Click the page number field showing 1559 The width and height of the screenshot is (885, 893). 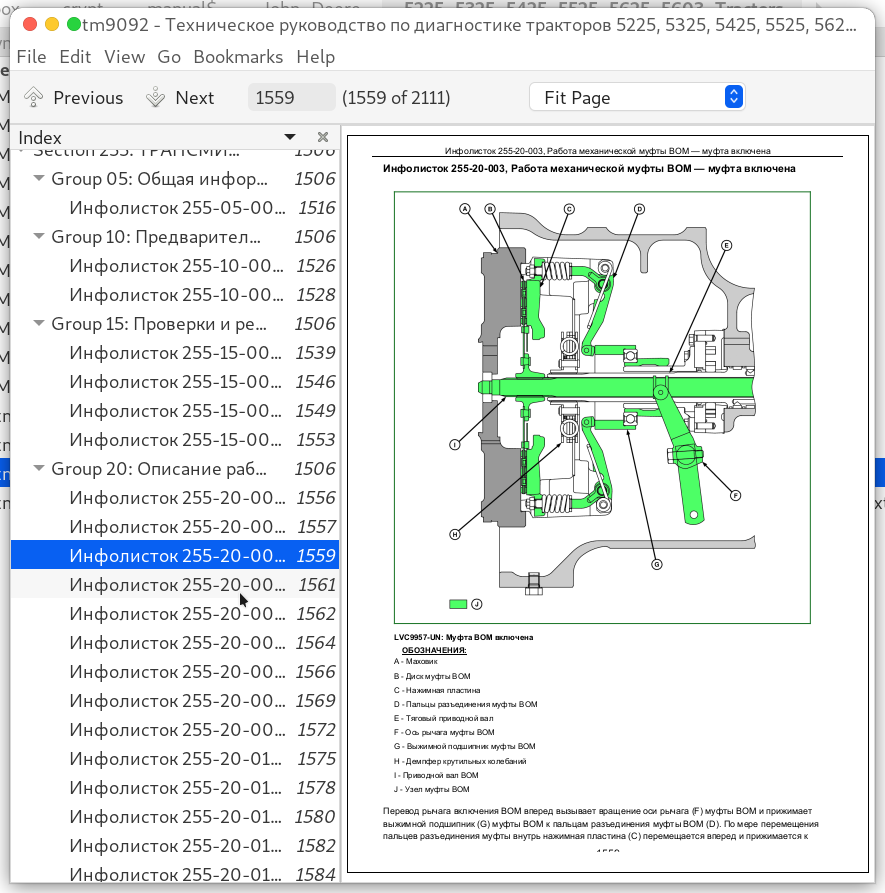(x=291, y=97)
